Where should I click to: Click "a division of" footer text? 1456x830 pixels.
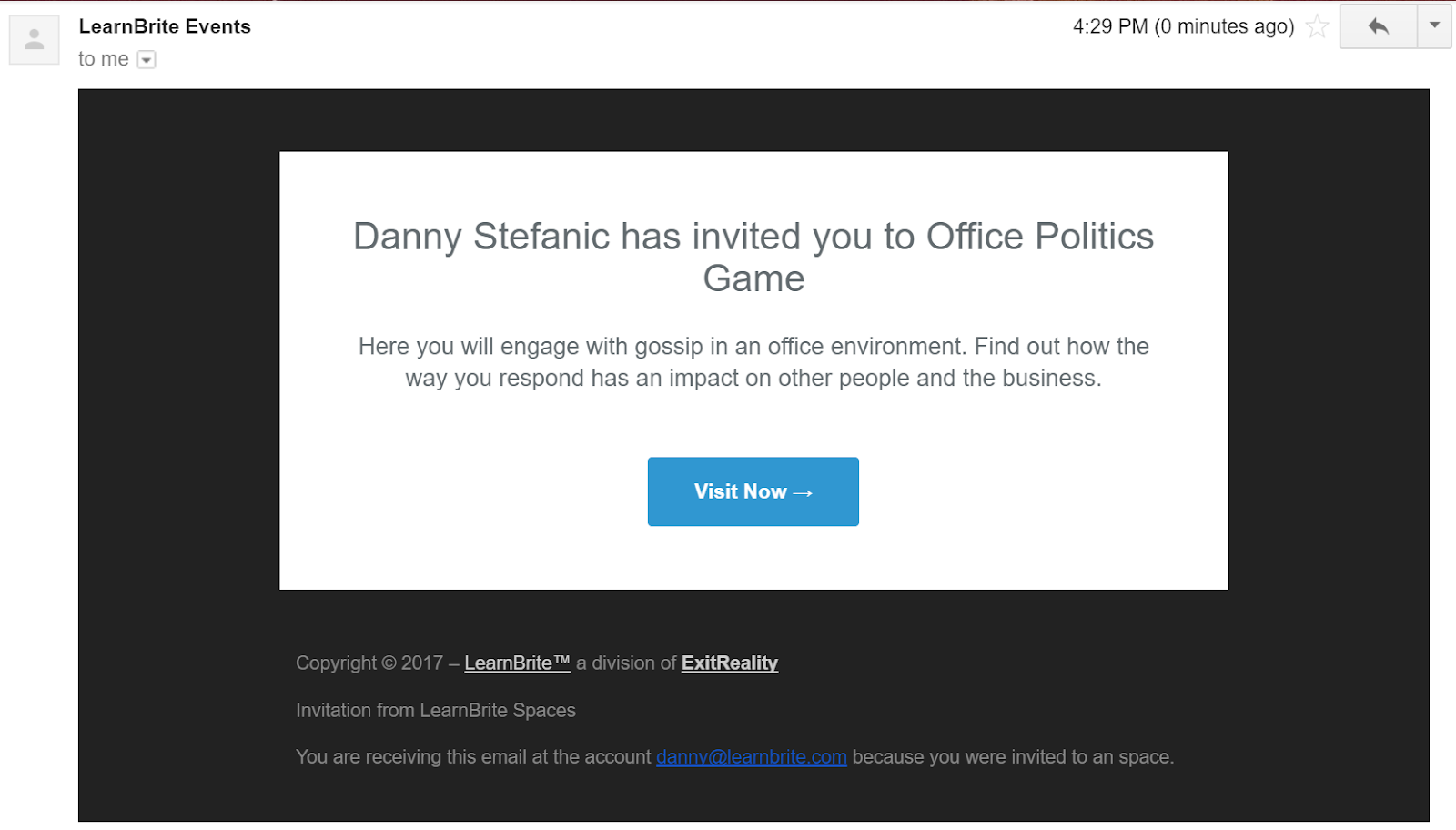pyautogui.click(x=626, y=663)
